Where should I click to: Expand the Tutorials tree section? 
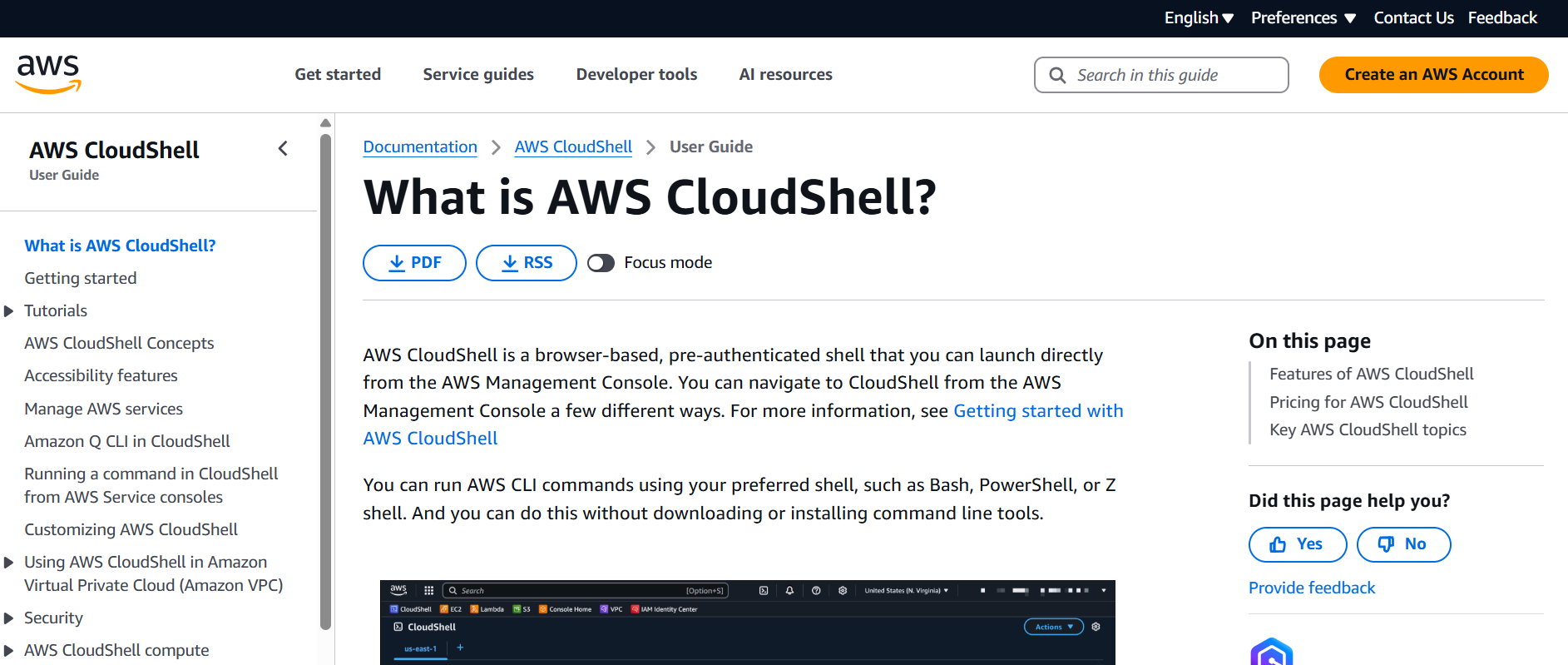9,311
